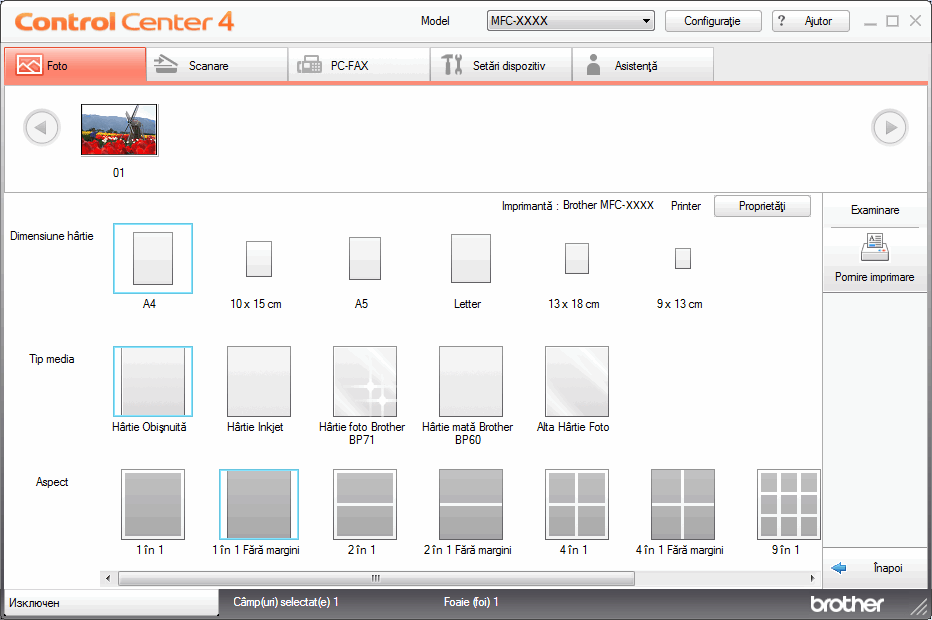This screenshot has height=620, width=932.
Task: Select the A4 paper size icon
Action: 153,259
